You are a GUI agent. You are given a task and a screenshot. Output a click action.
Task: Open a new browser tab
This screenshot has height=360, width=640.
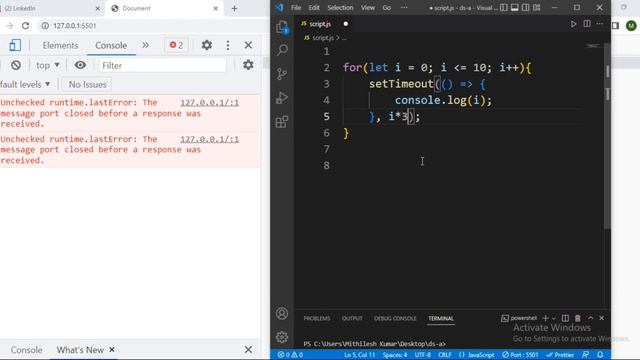pos(234,8)
